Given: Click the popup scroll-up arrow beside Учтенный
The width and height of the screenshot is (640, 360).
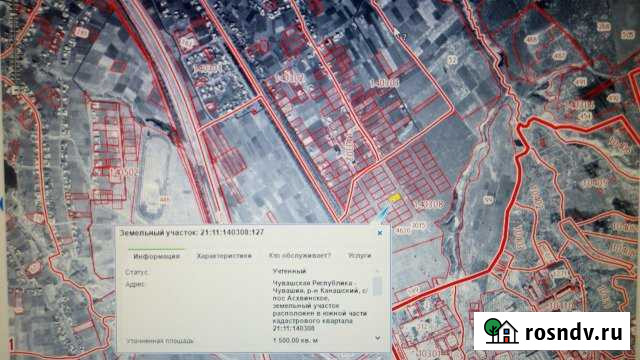Looking at the screenshot, I should pyautogui.click(x=378, y=271).
